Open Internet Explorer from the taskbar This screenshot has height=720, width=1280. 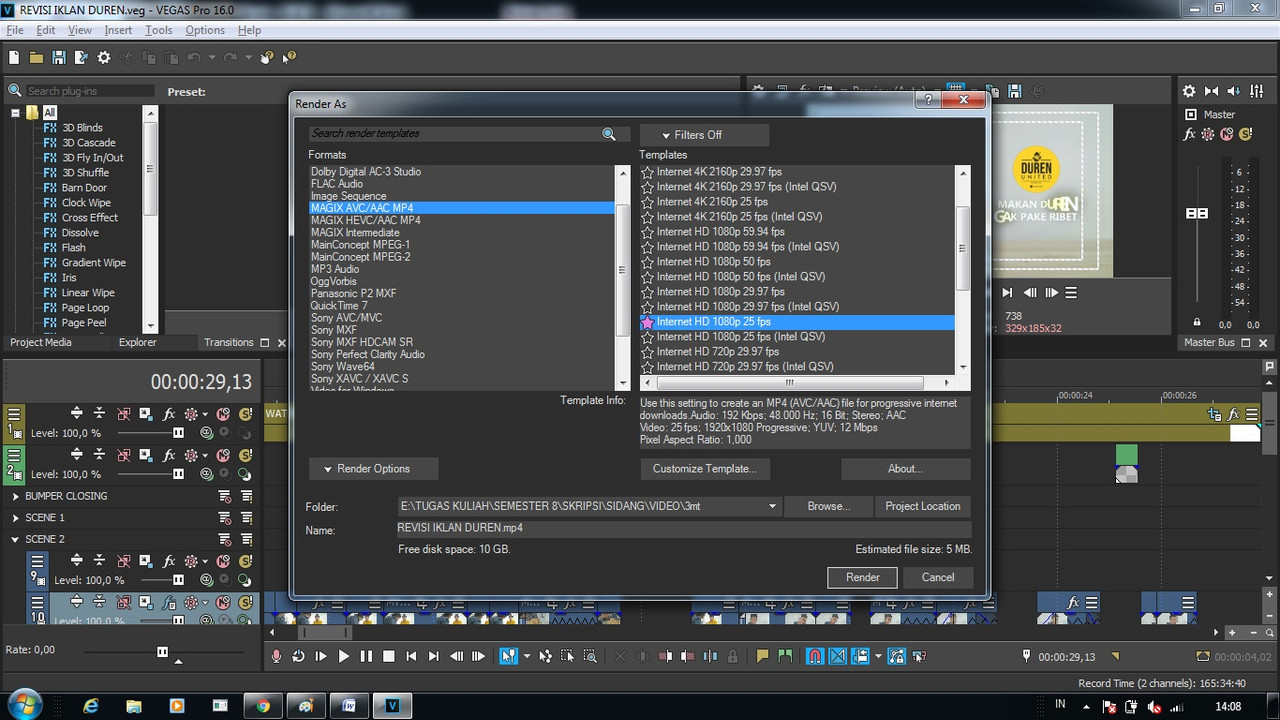(x=91, y=706)
